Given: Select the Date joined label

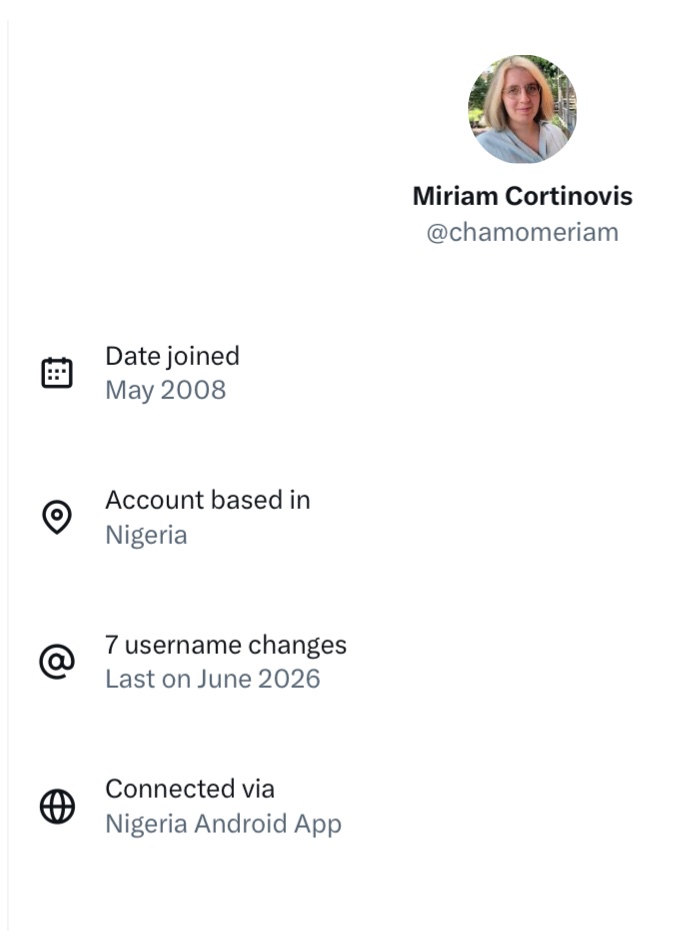Looking at the screenshot, I should [x=172, y=356].
